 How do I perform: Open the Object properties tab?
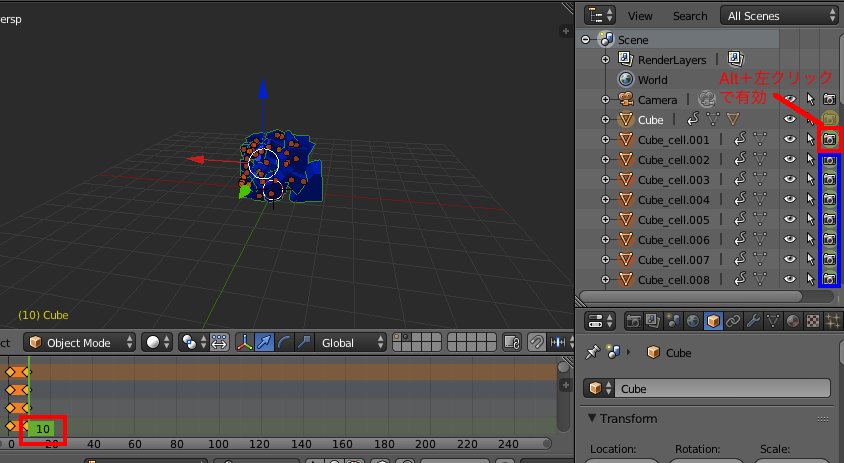tap(713, 321)
